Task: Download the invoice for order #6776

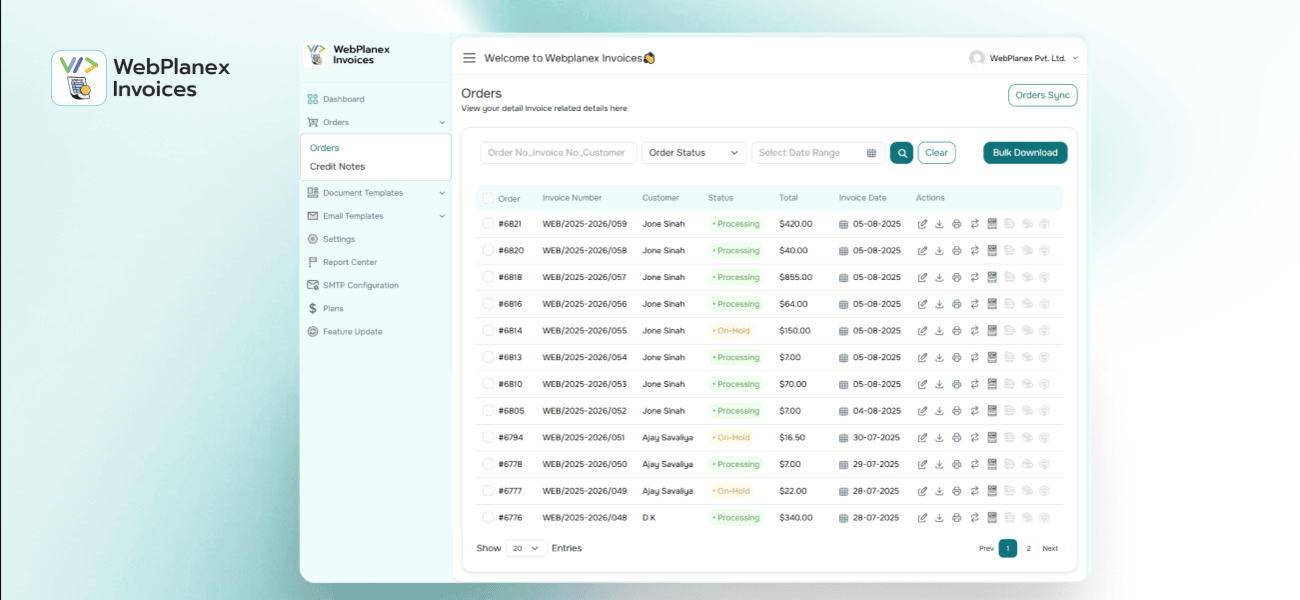Action: 939,518
